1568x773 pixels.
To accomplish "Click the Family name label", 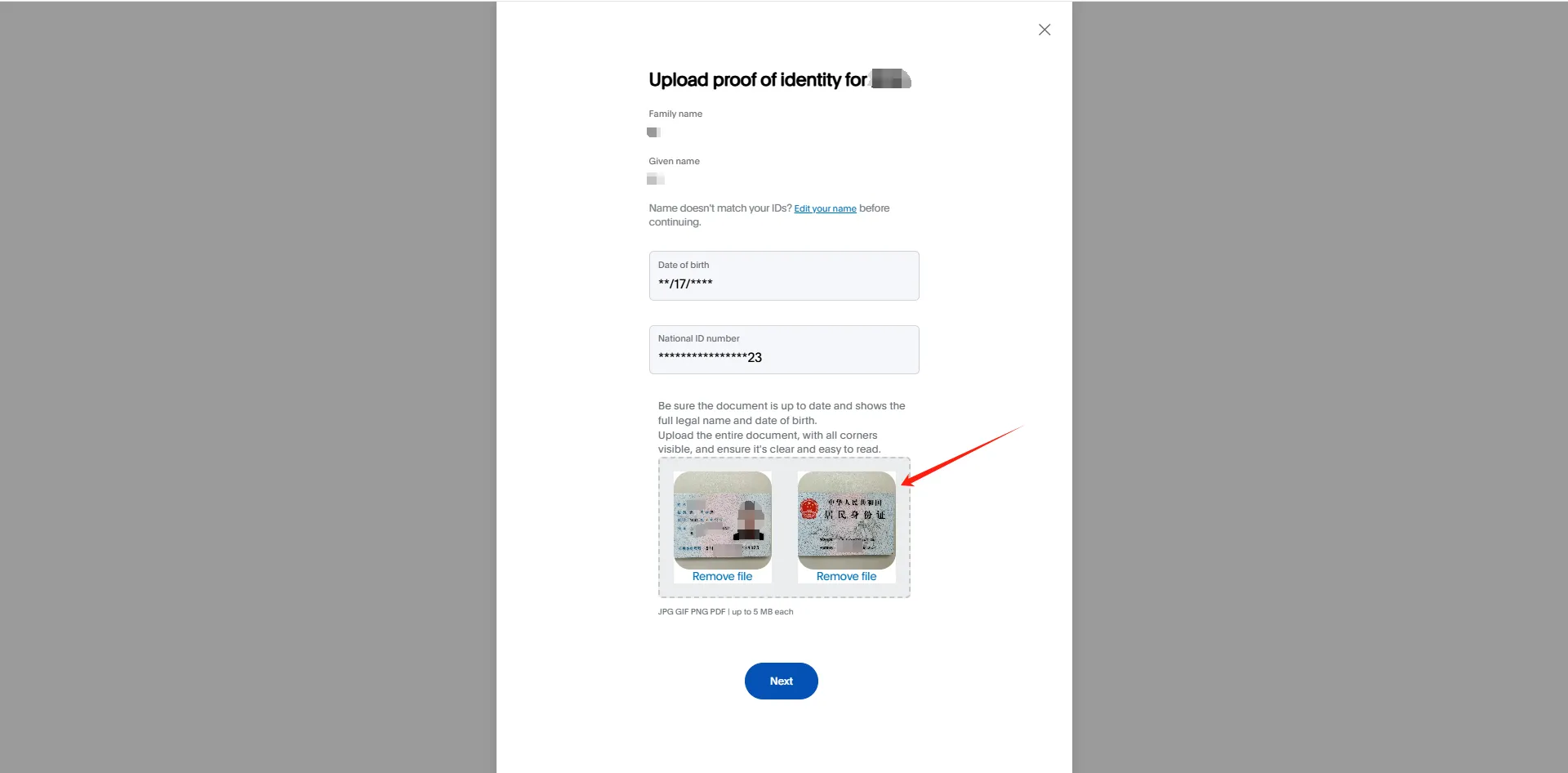I will 675,114.
